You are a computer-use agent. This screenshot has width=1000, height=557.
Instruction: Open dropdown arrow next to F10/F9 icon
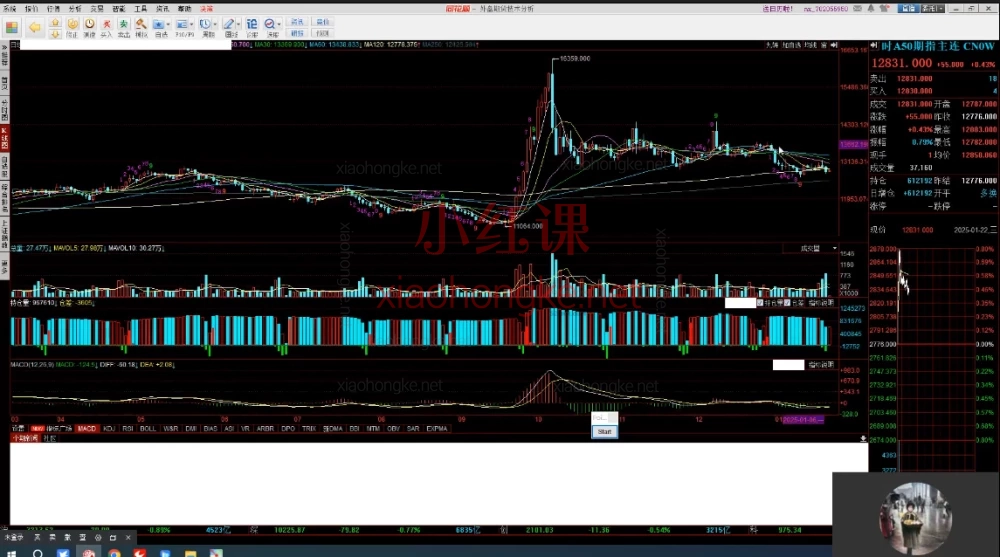(191, 24)
